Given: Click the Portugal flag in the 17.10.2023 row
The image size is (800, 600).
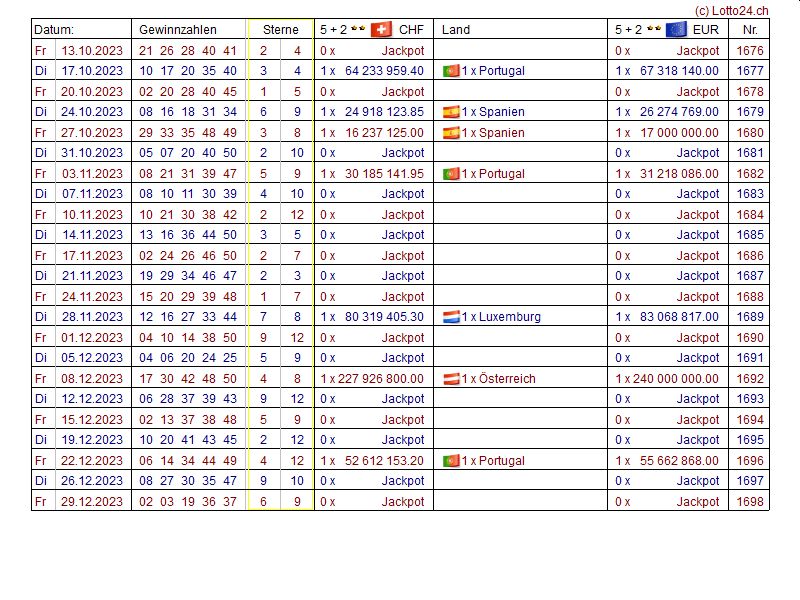Looking at the screenshot, I should (x=451, y=71).
